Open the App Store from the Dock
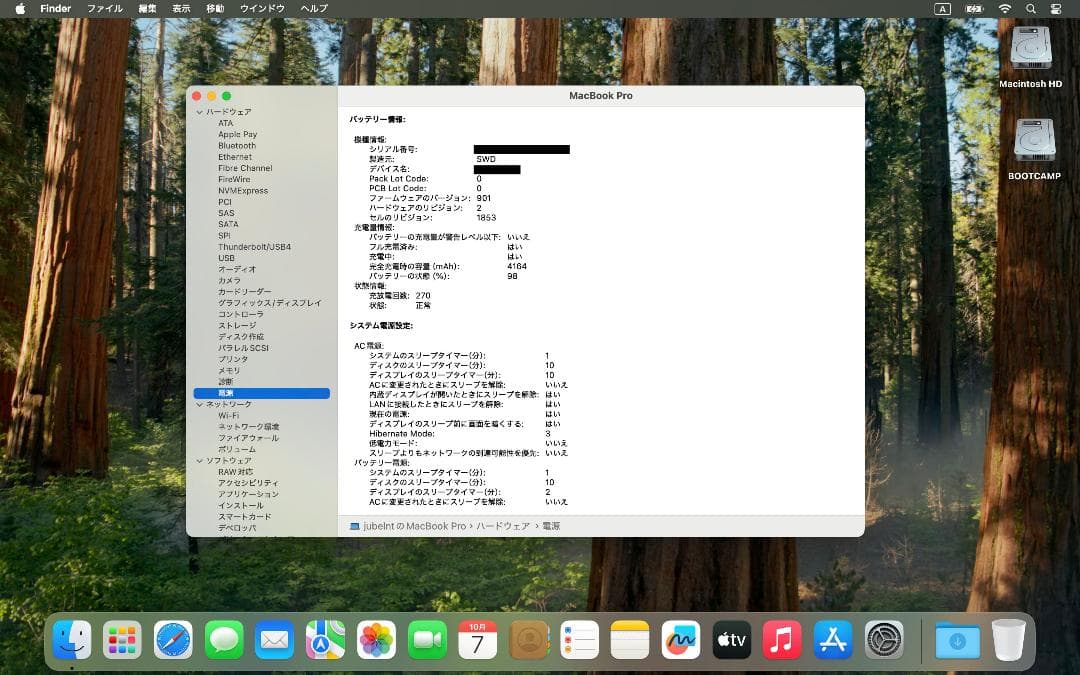This screenshot has width=1080, height=675. (832, 637)
